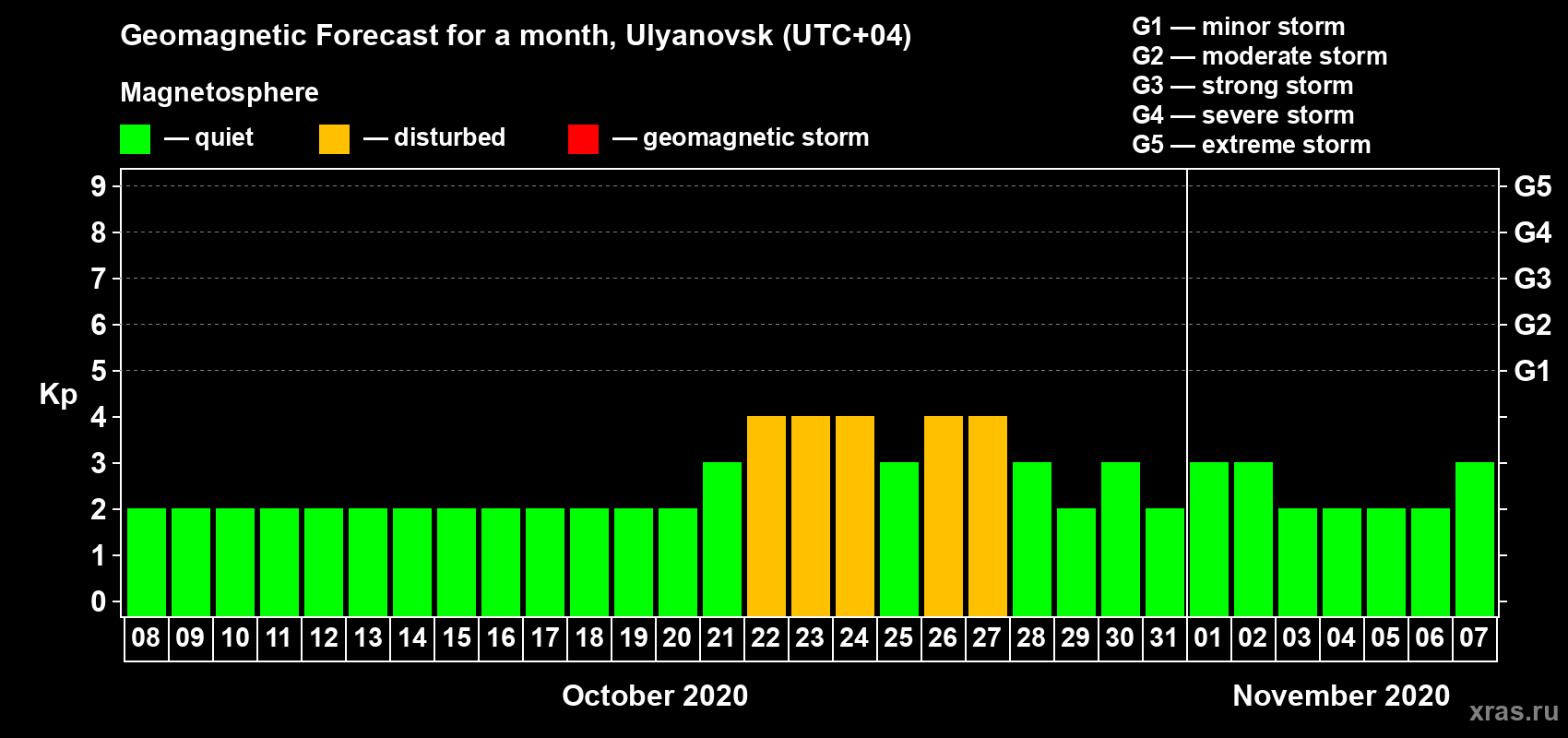Click the G4 label on right axis
Image resolution: width=1568 pixels, height=738 pixels.
point(1533,232)
